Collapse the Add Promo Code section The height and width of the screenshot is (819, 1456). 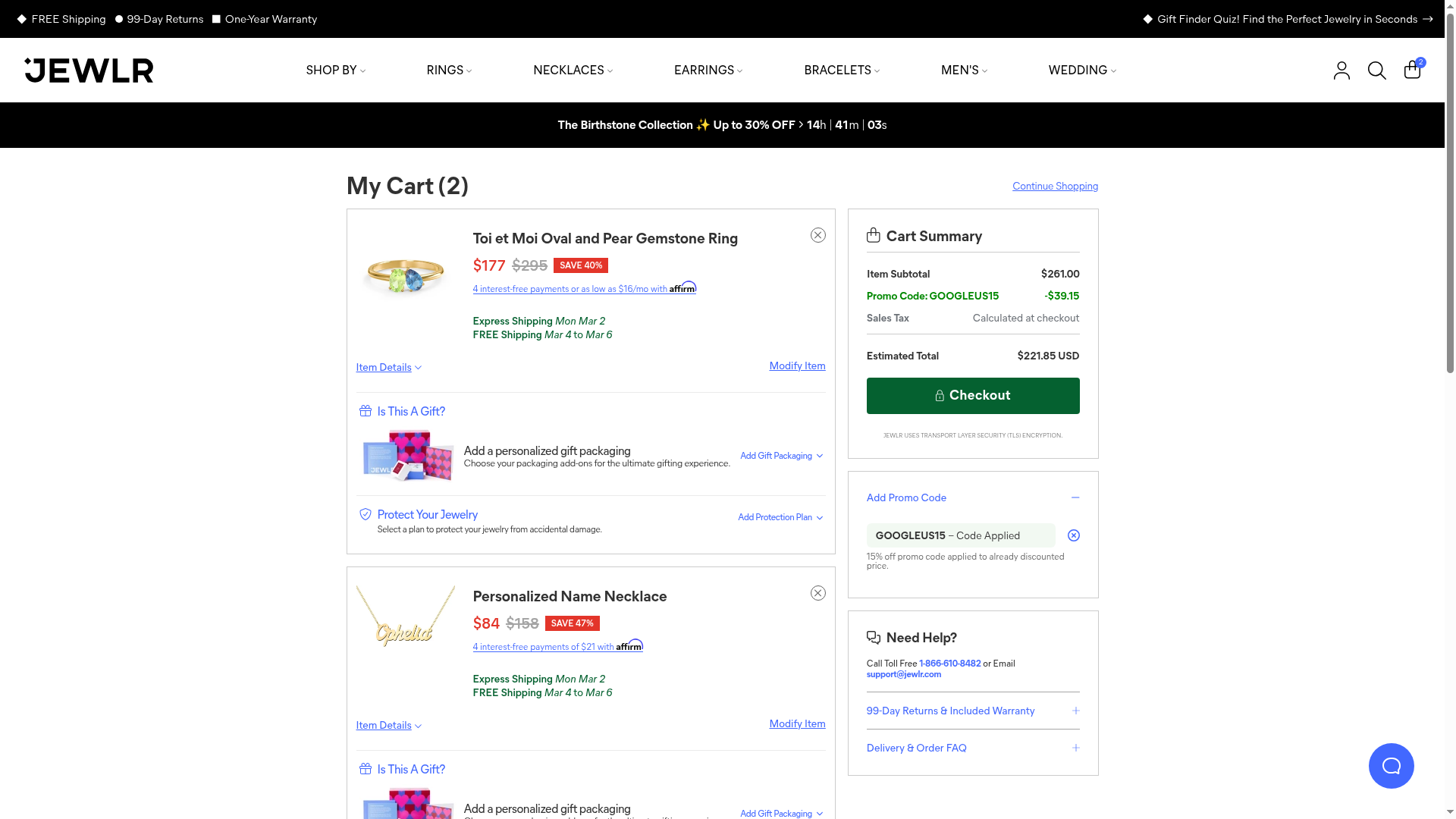tap(1075, 497)
